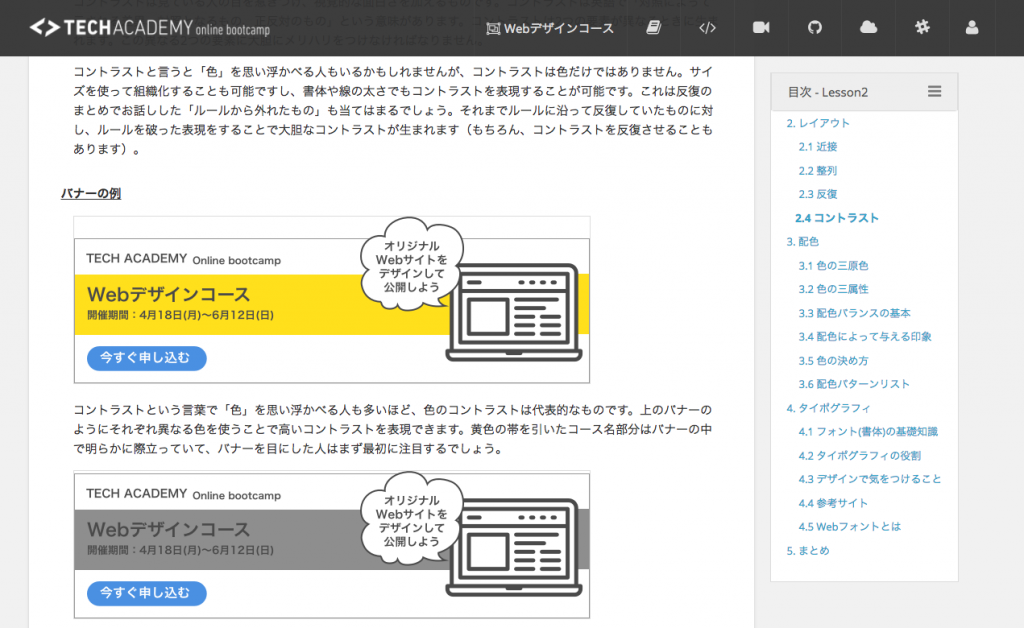Screen dimensions: 1024x628
Task: Click the gray Webデザインコース title
Action: pos(168,529)
